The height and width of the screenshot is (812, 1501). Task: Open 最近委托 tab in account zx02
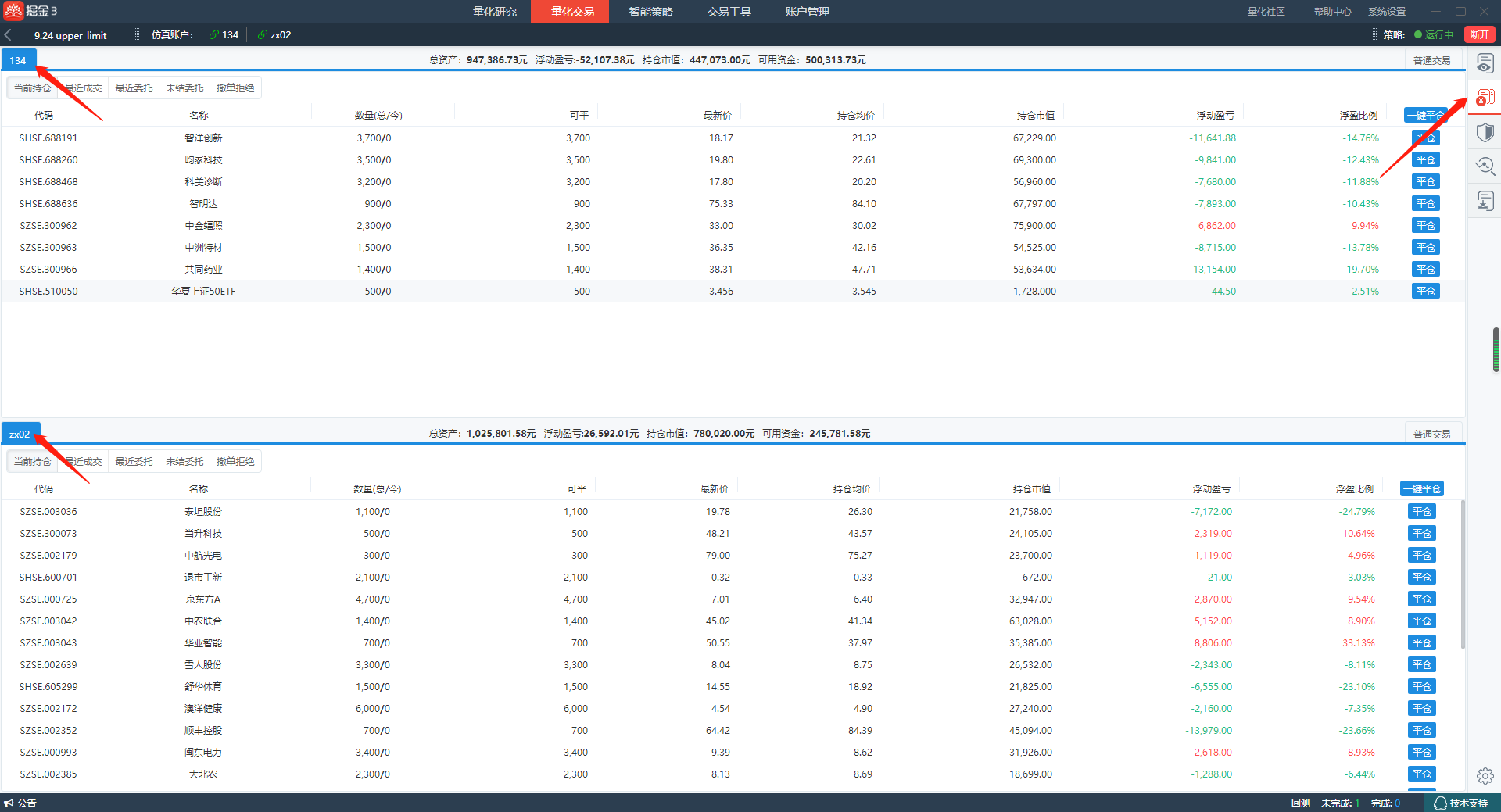coord(134,462)
